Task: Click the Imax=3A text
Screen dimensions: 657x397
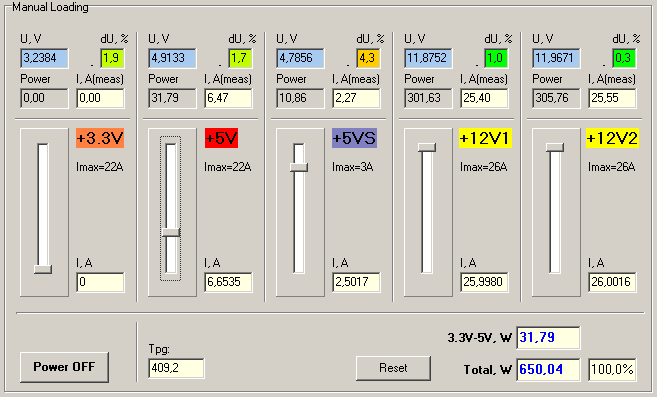Action: tap(352, 167)
